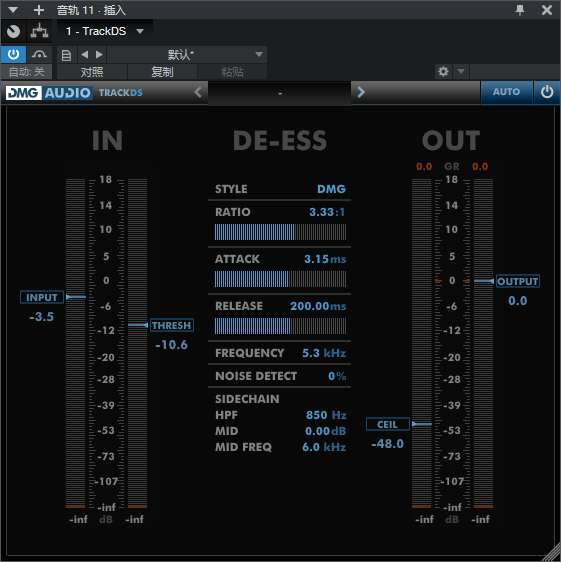Expand the arrow next to the gear
This screenshot has height=562, width=561.
[461, 72]
